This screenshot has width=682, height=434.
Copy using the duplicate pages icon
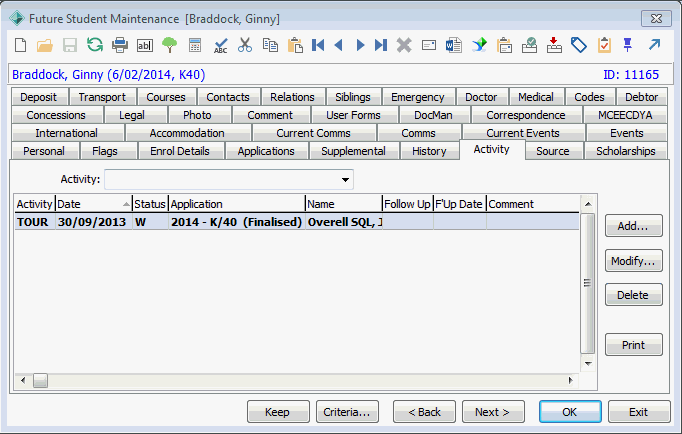(x=270, y=45)
